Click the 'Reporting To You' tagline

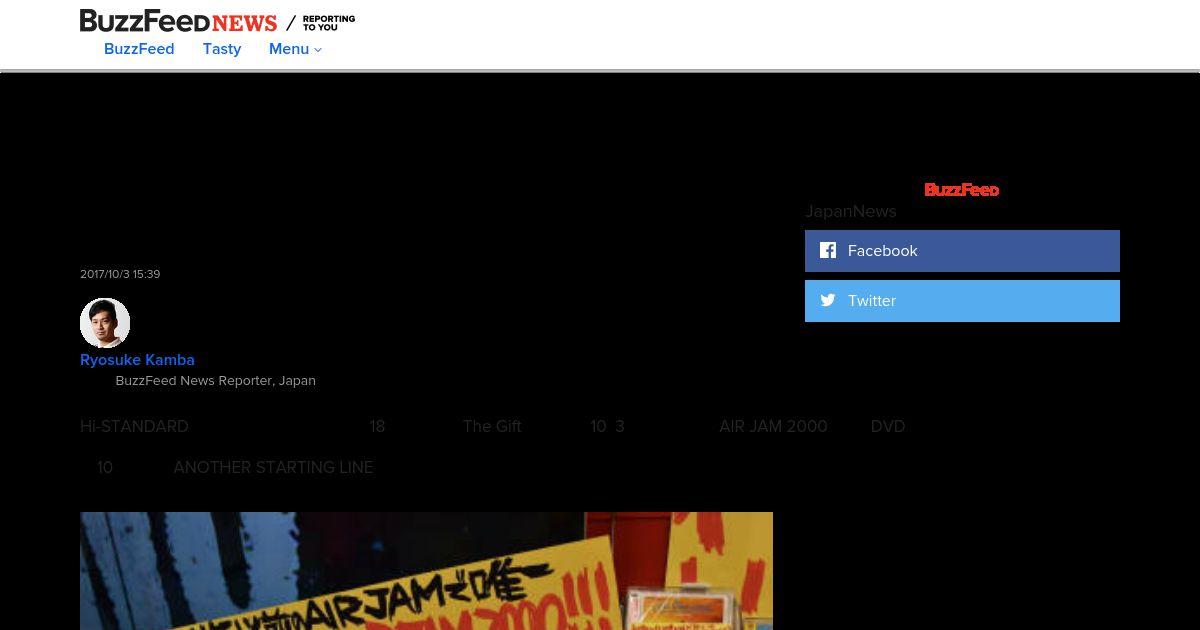coord(329,23)
